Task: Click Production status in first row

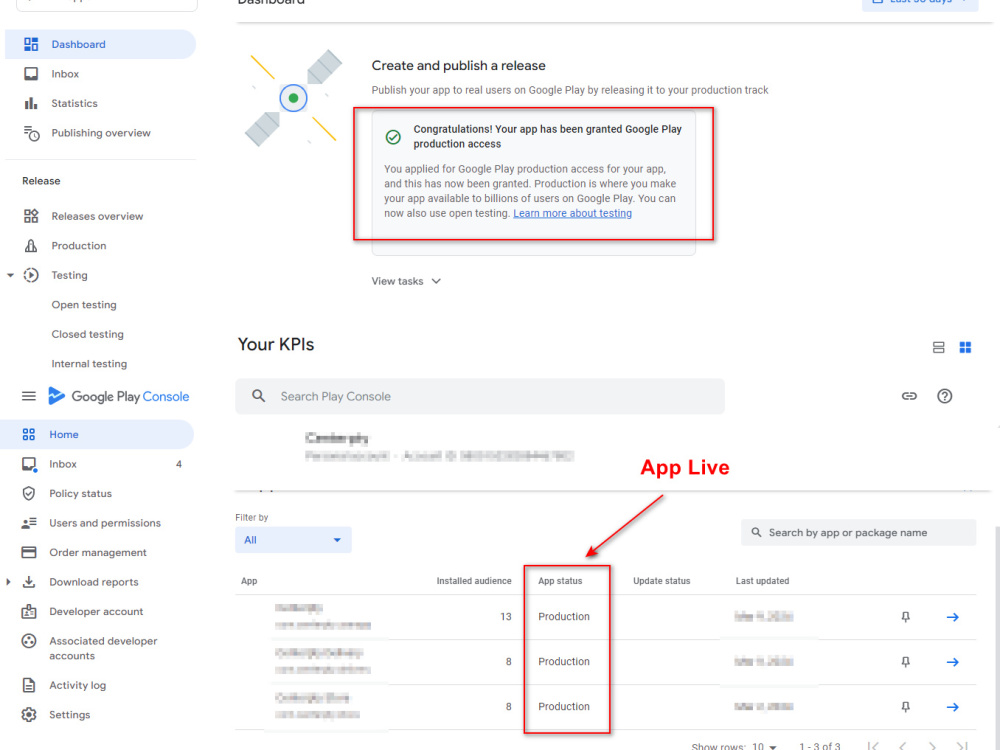Action: [x=564, y=617]
